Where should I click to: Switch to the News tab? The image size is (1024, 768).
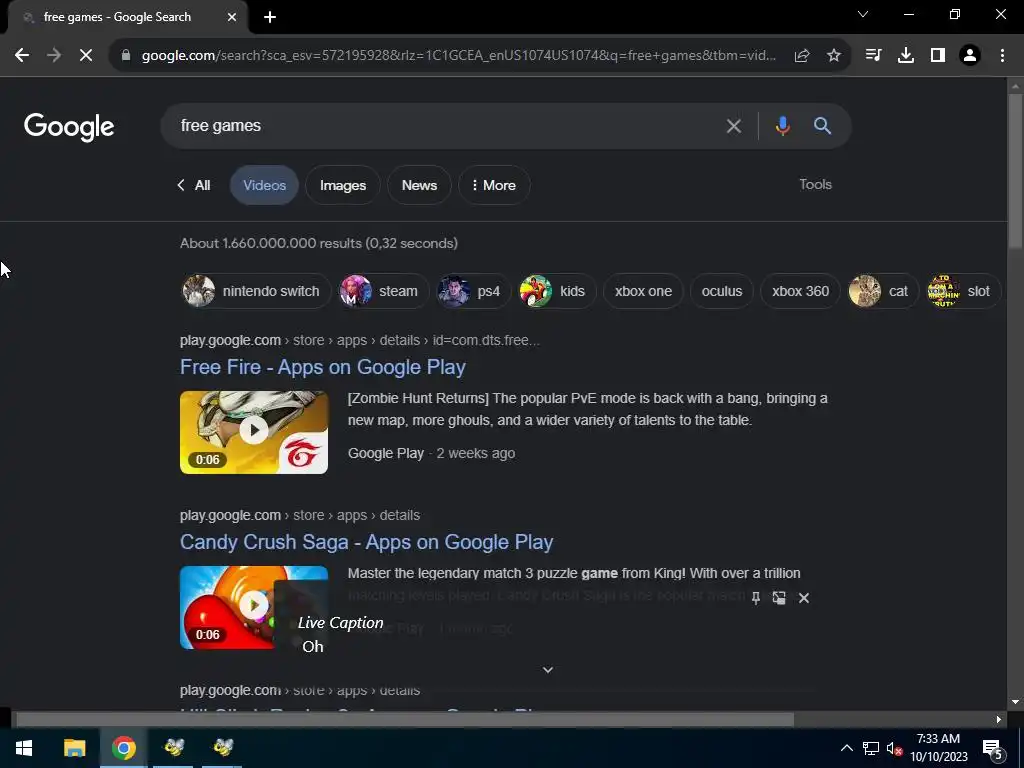click(x=419, y=185)
